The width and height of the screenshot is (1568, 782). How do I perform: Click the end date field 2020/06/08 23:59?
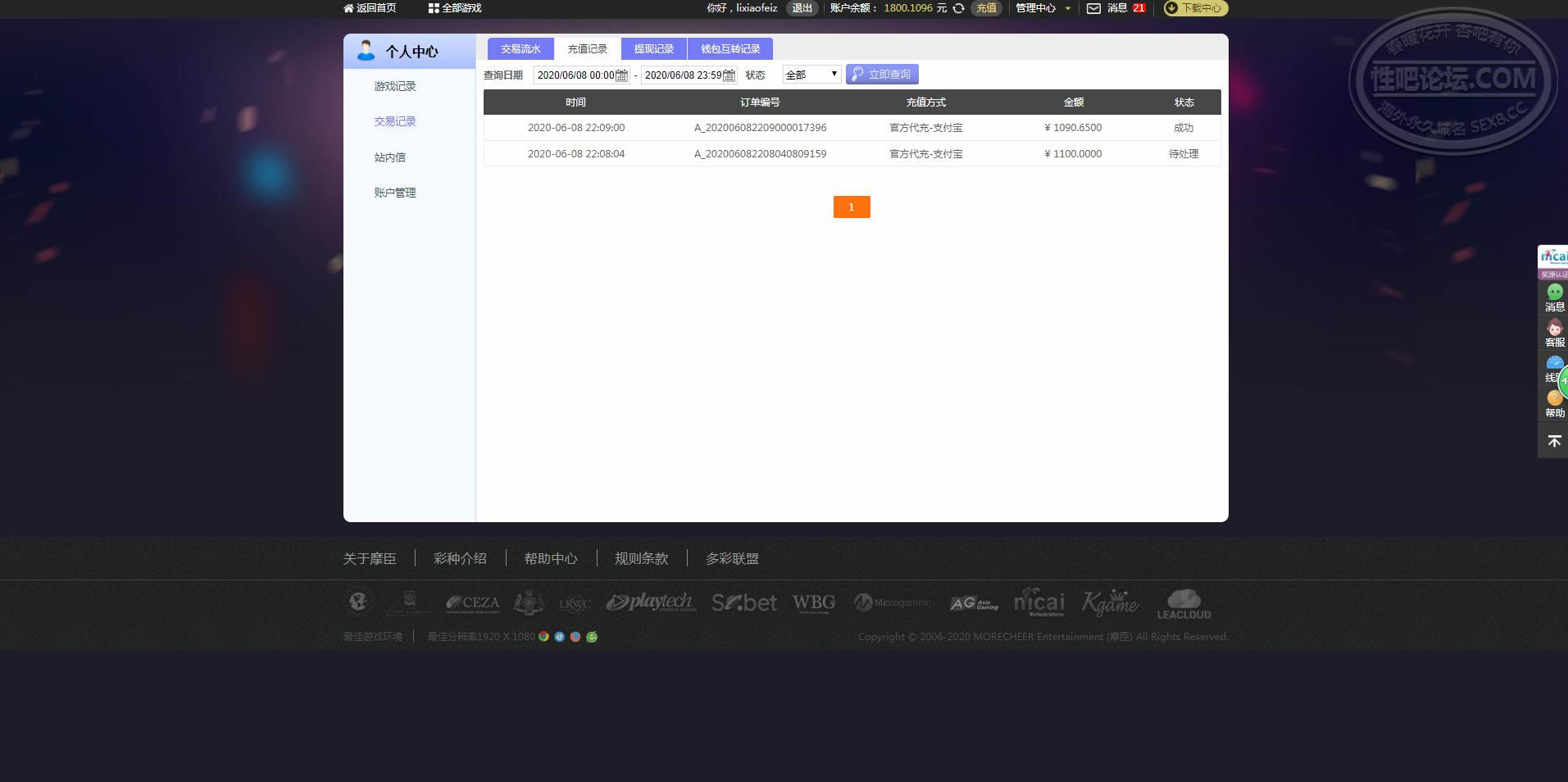click(x=689, y=75)
